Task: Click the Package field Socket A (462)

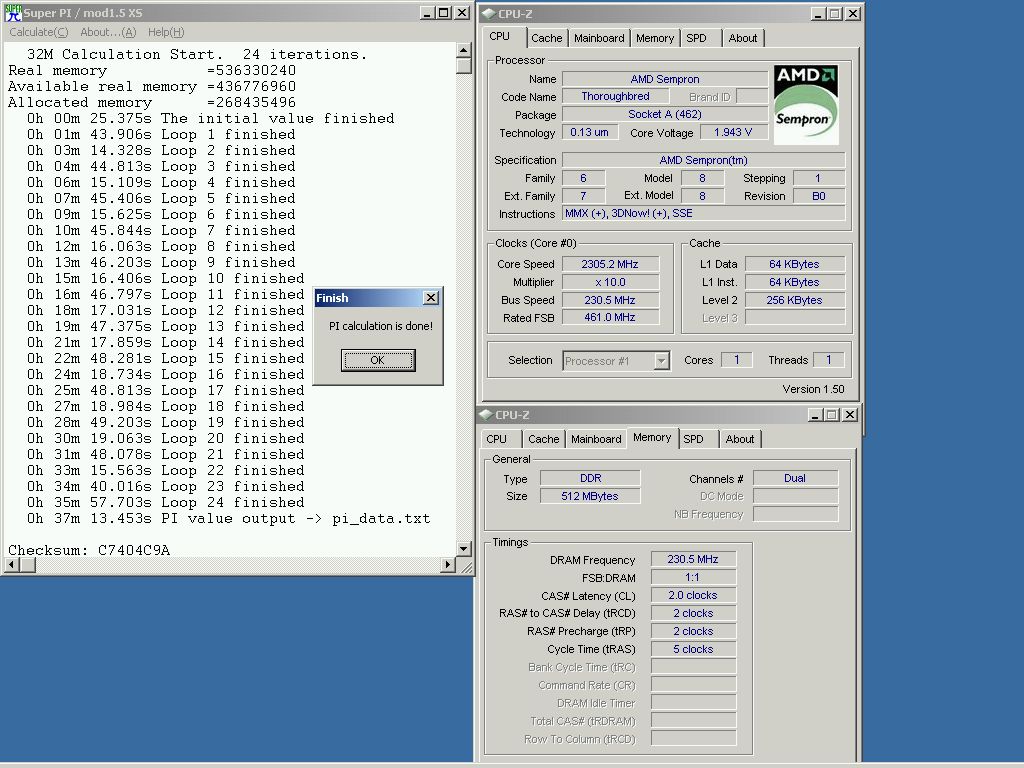Action: pos(665,114)
